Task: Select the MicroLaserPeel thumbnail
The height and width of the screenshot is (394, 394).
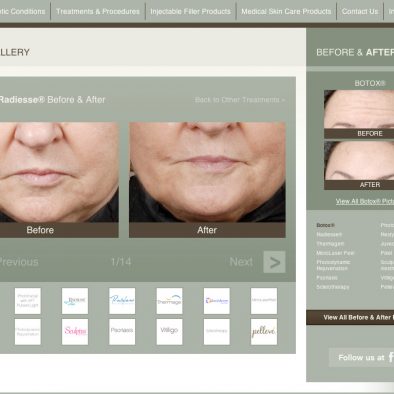Action: click(264, 301)
